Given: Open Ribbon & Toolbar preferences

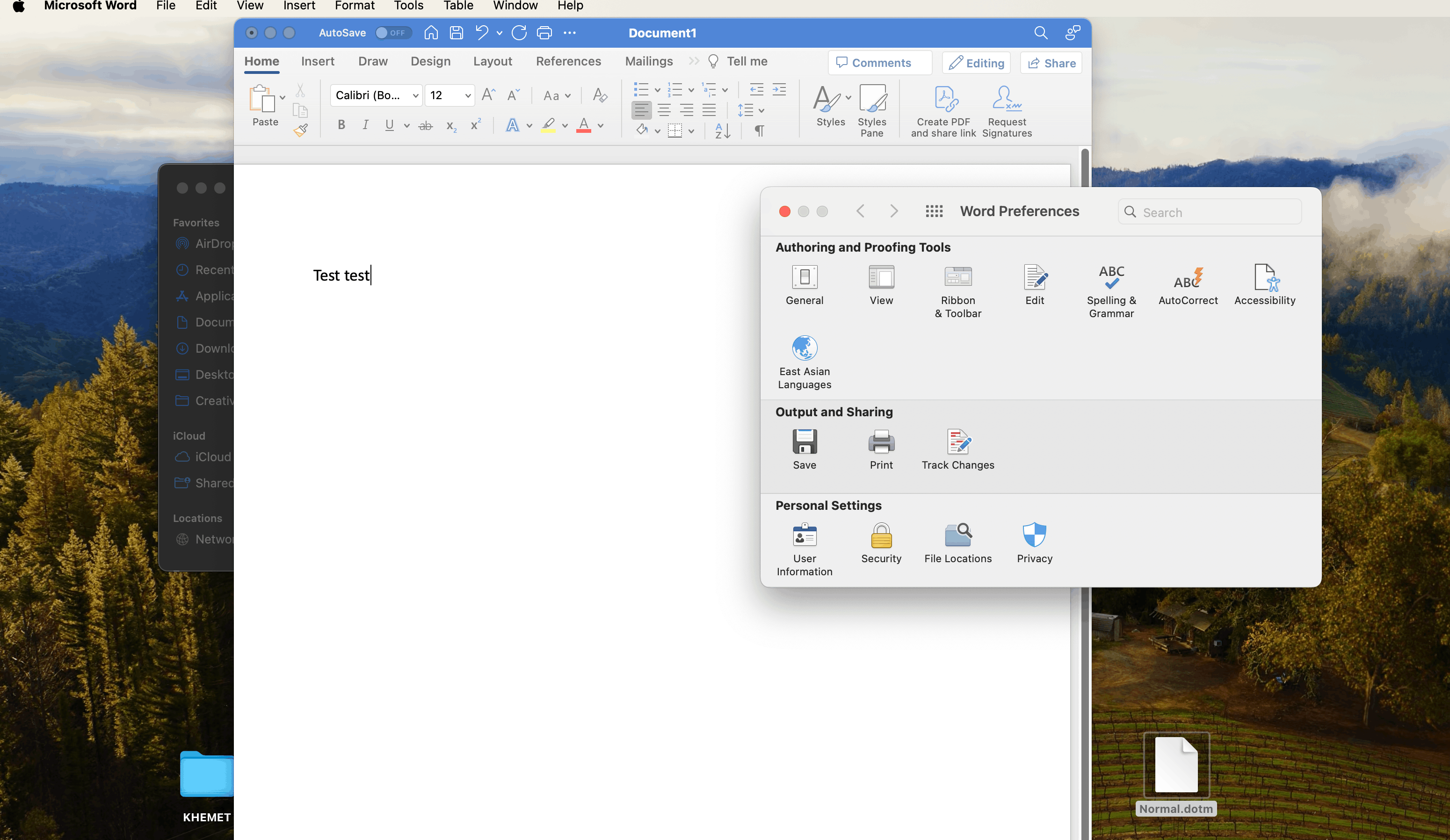Looking at the screenshot, I should [958, 291].
